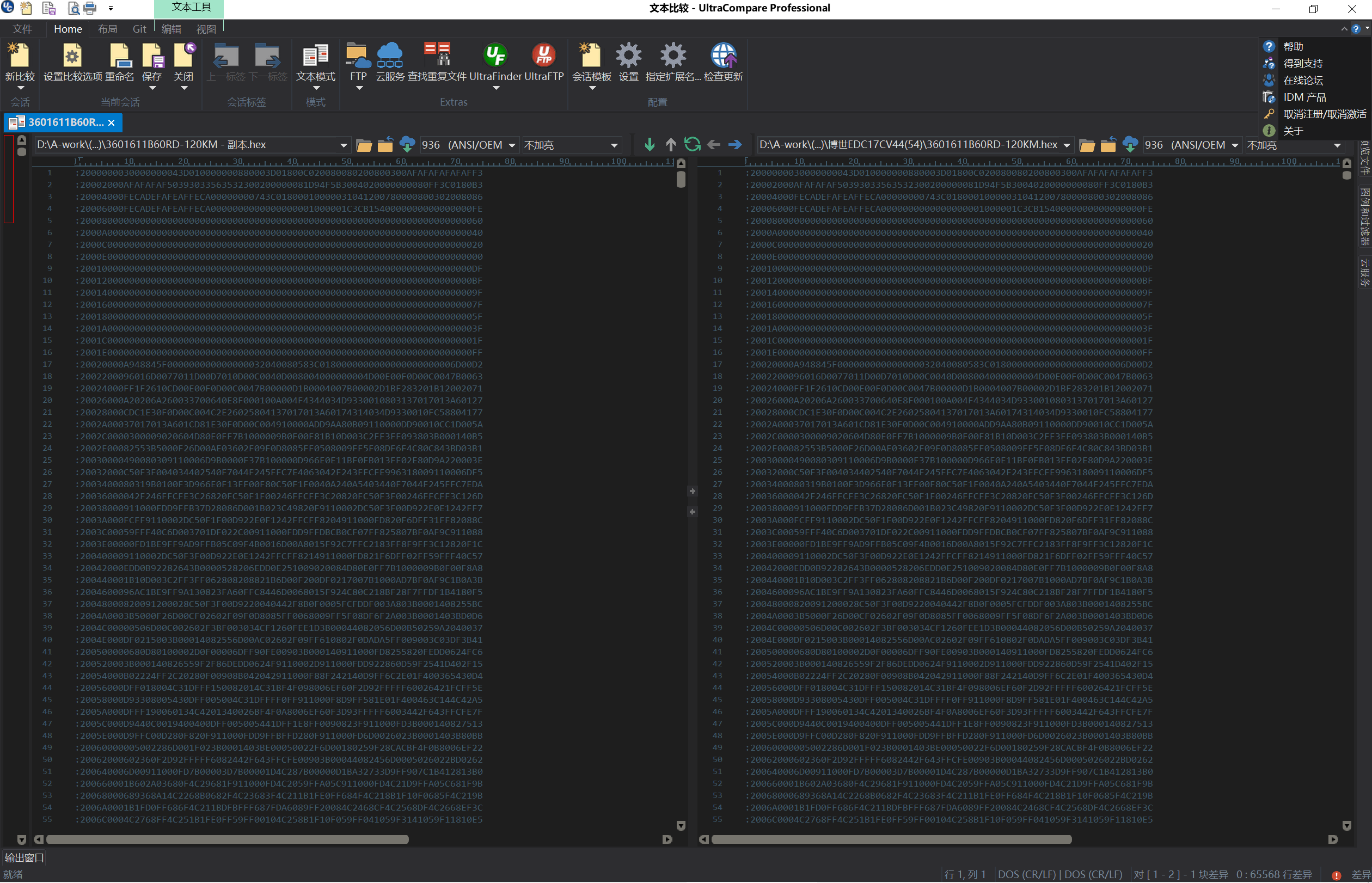Screen dimensions: 1372x883
Task: Click the green refresh compare icon
Action: point(692,144)
